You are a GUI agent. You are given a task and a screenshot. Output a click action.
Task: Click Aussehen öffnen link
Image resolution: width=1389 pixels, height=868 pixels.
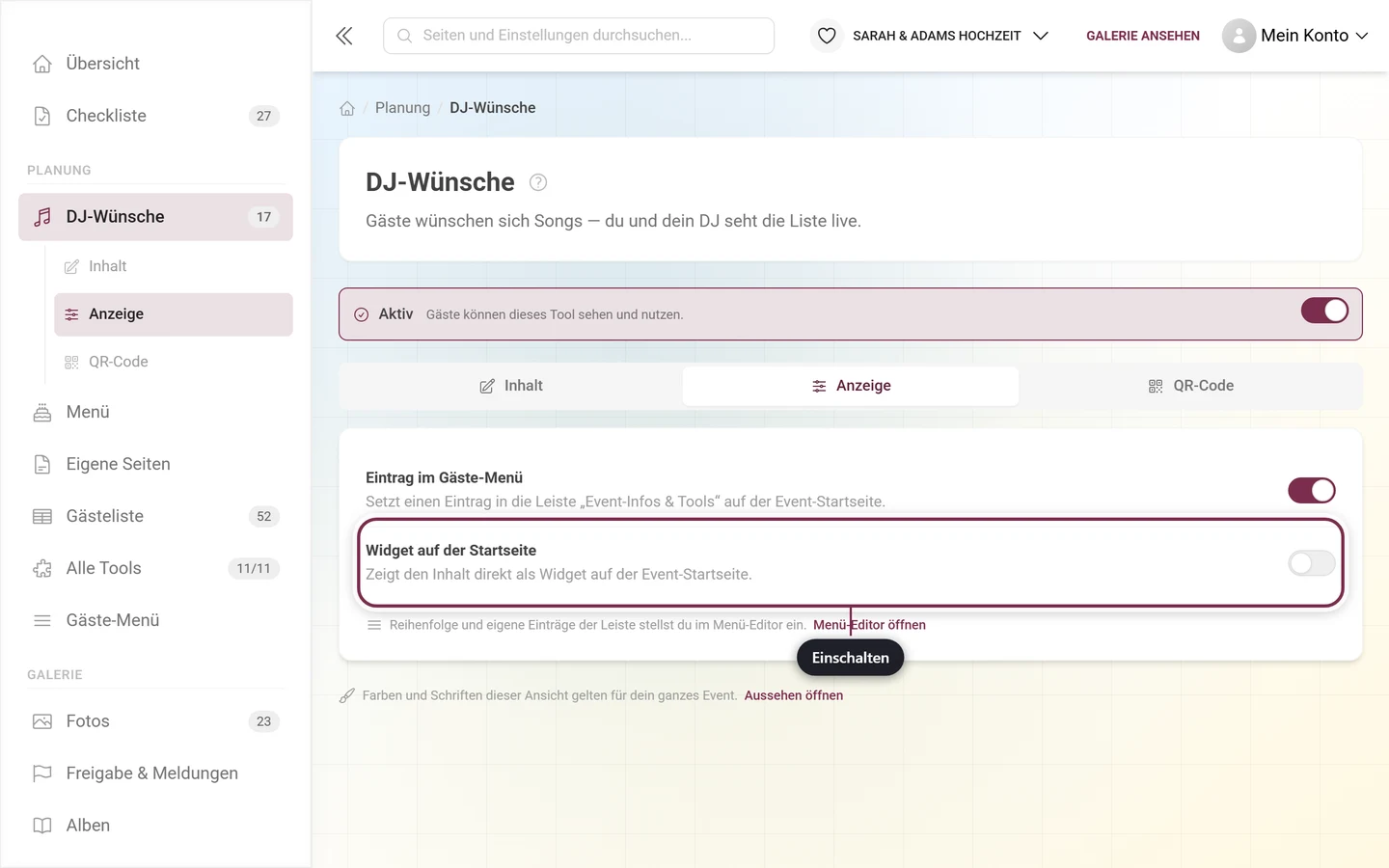(794, 695)
